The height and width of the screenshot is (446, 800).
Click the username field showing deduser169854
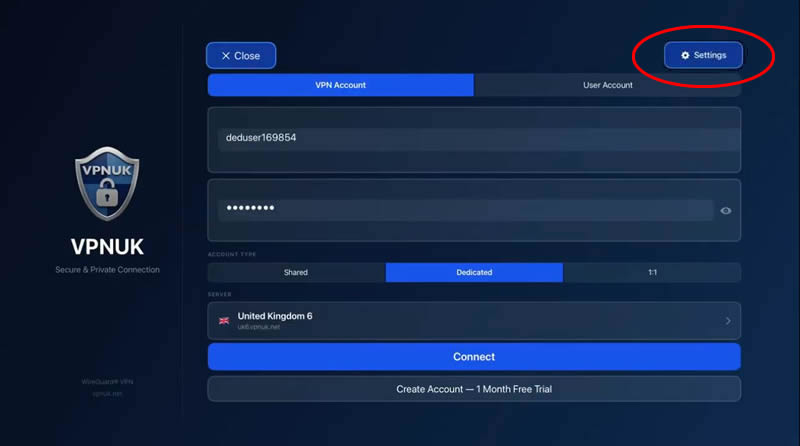(474, 139)
